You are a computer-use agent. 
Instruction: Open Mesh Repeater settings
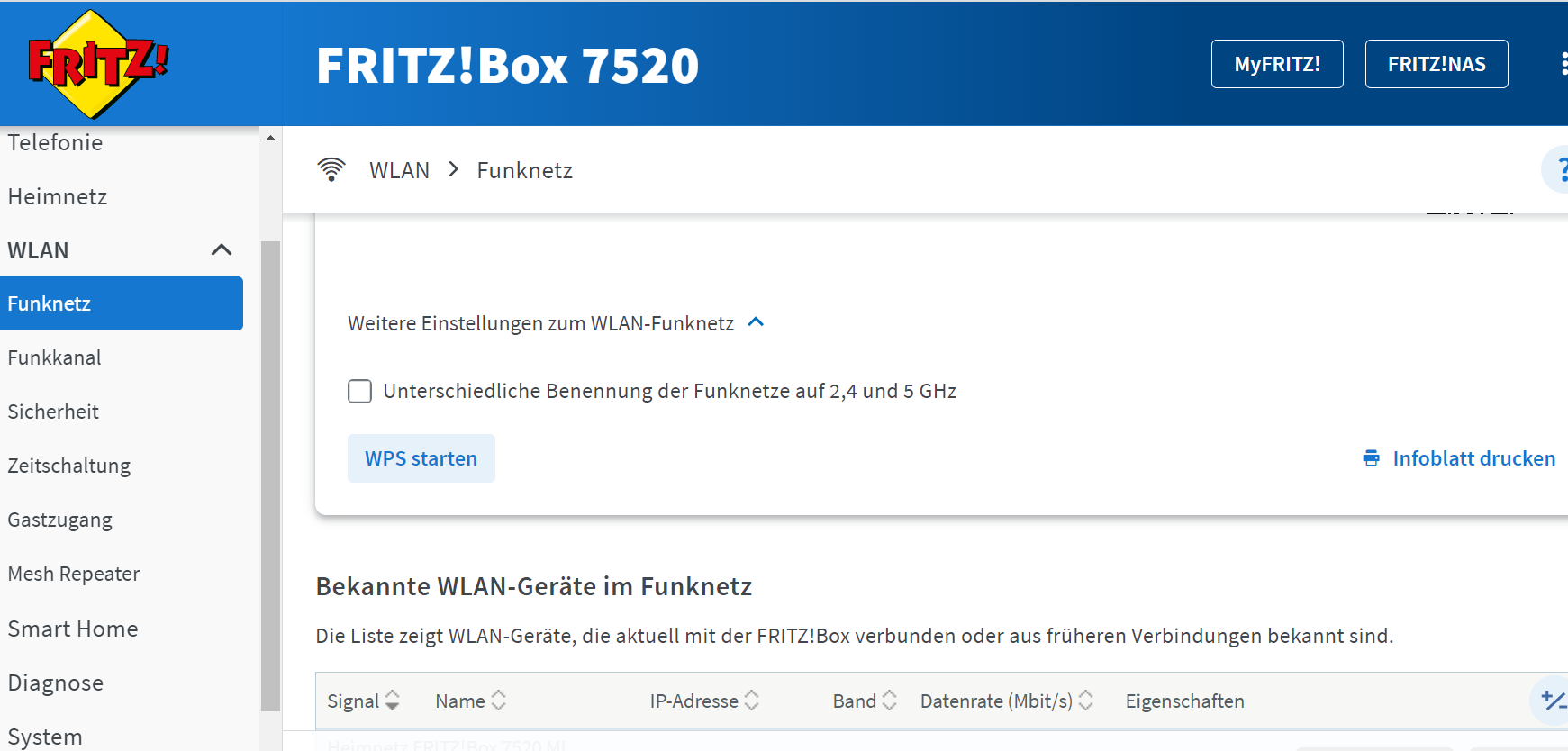pyautogui.click(x=74, y=574)
